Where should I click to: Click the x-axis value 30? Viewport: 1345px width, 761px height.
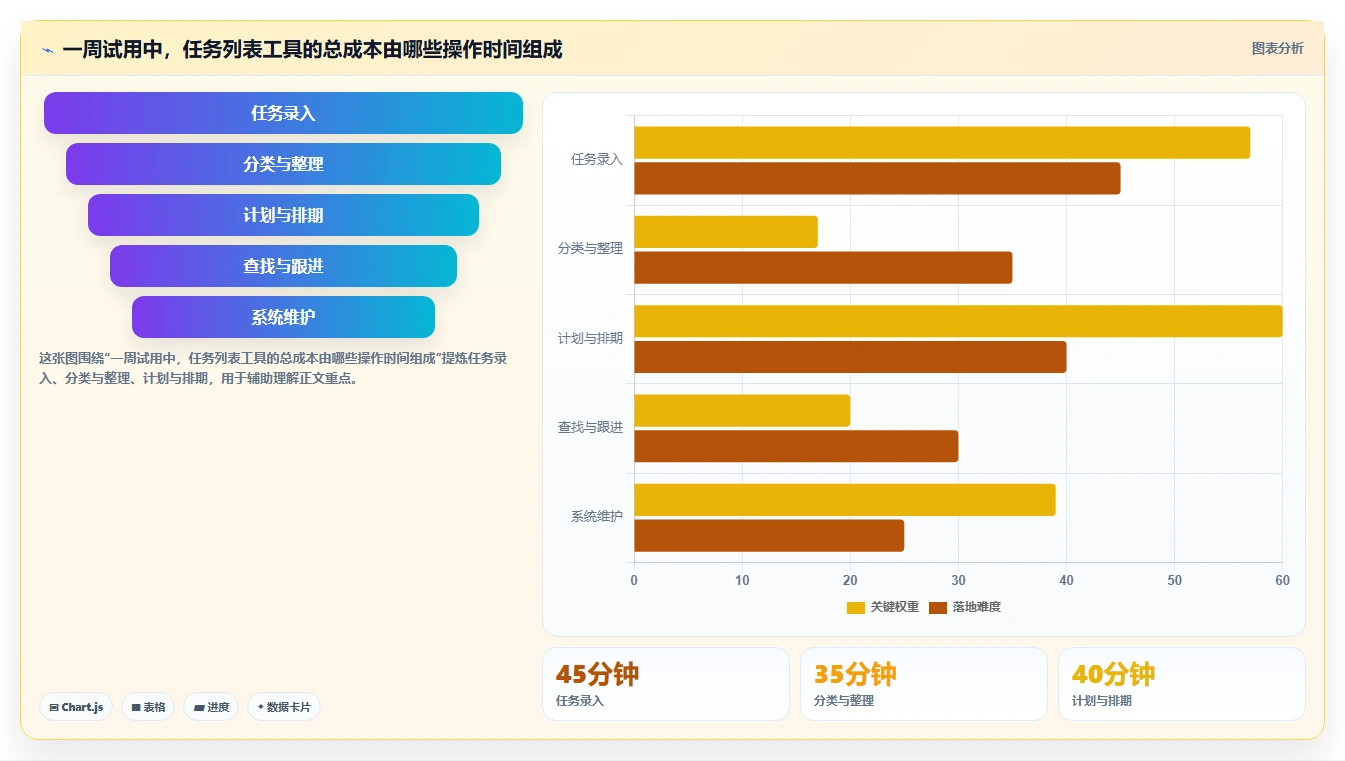click(x=958, y=580)
